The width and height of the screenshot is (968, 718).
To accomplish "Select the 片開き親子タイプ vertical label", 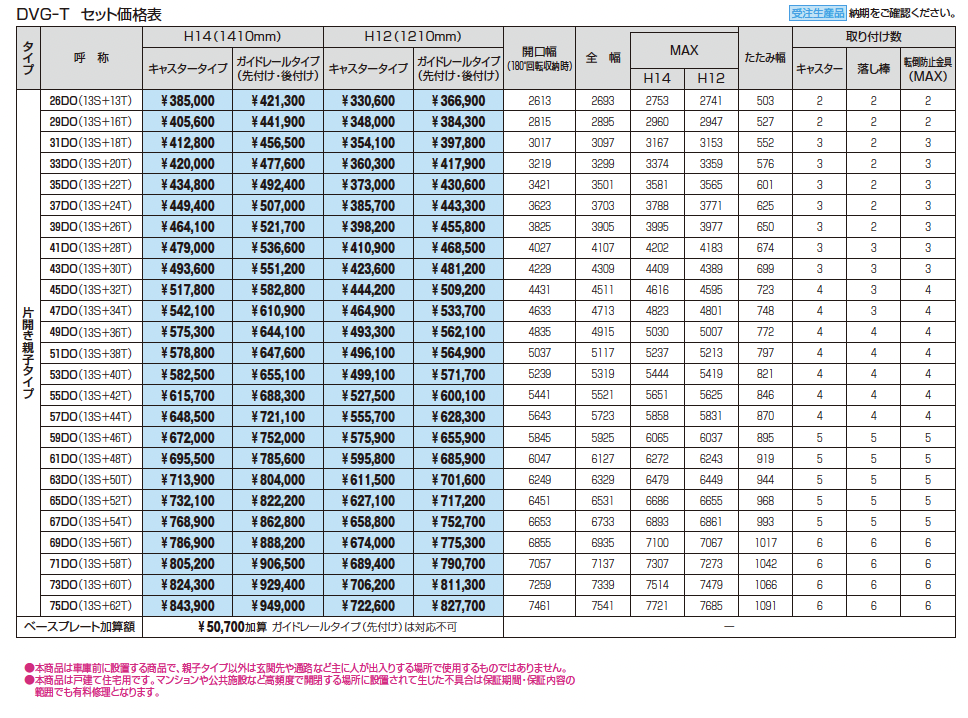I will [x=28, y=353].
